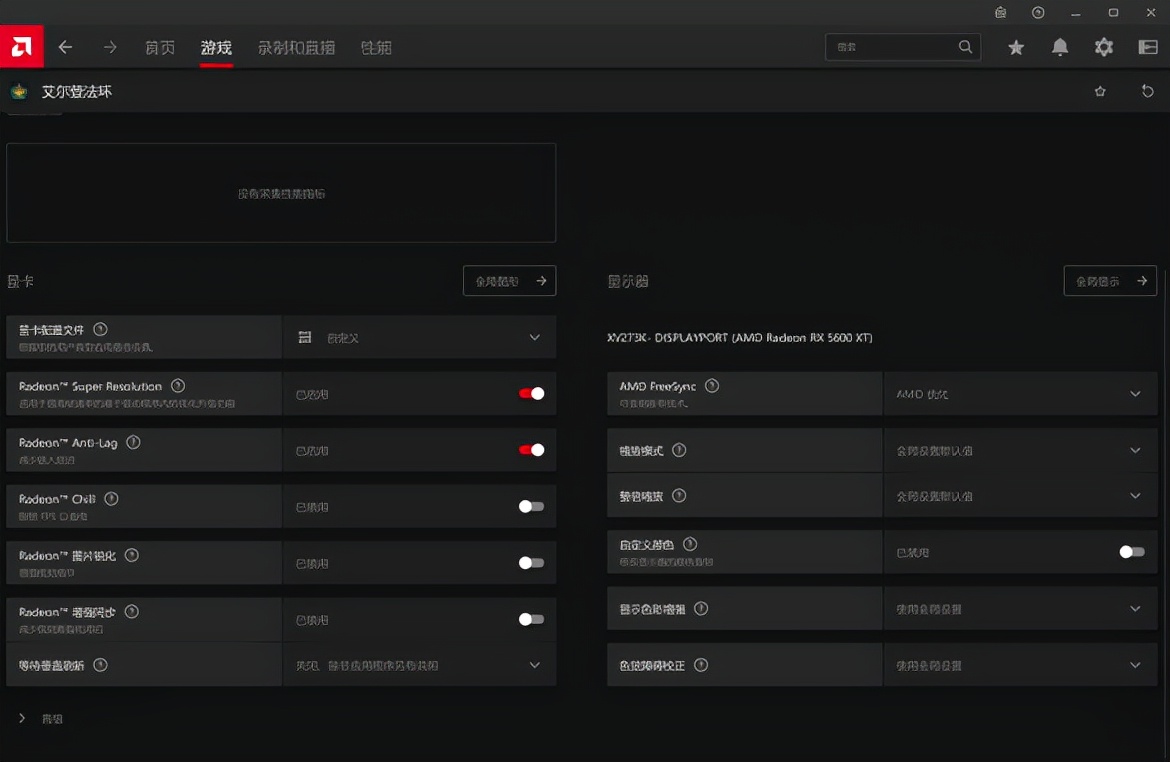
Task: Enable the Radeon Super Resolution toggle off
Action: coord(529,394)
